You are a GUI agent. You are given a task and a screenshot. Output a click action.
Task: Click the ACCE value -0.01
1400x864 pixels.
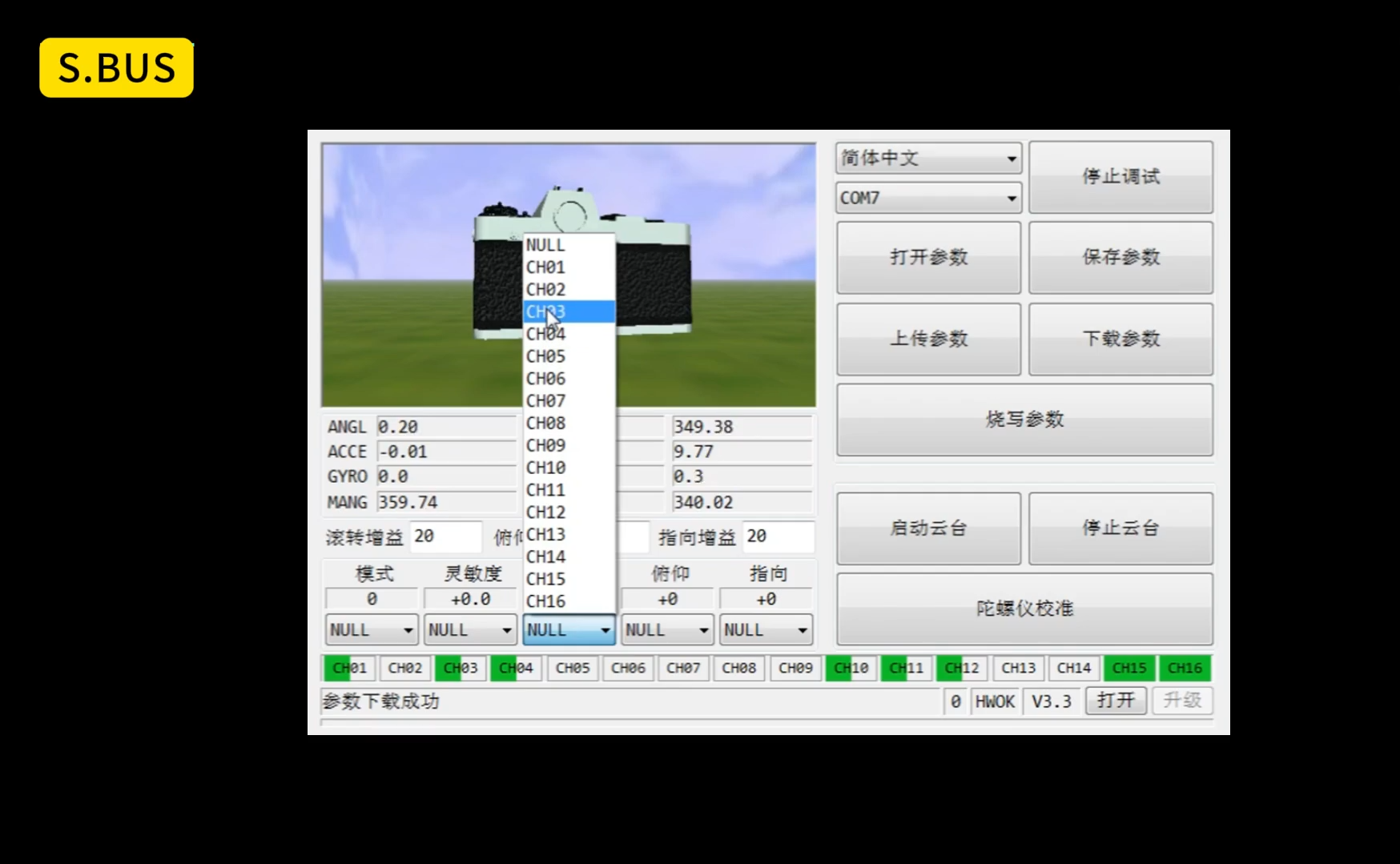pos(446,452)
